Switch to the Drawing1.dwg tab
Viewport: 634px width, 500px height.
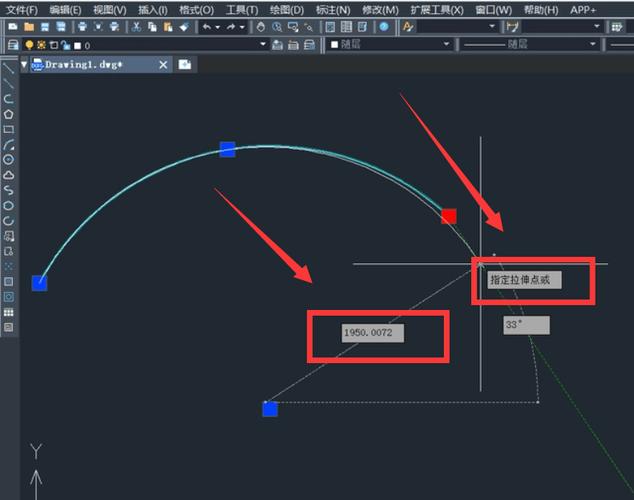90,64
